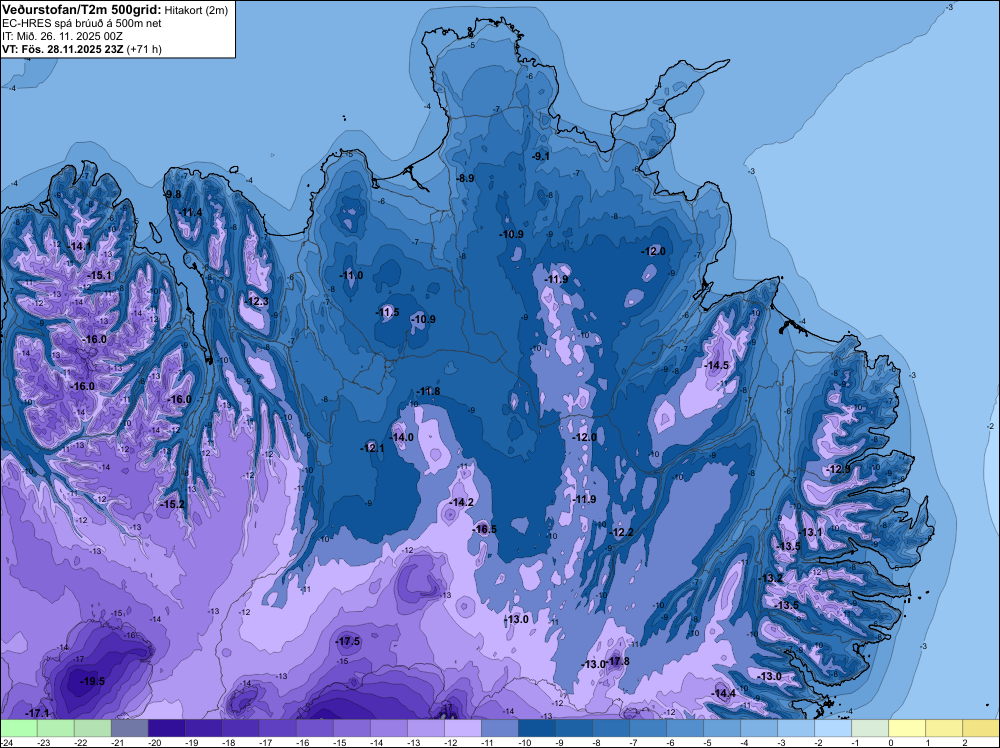1000x748 pixels.
Task: Click the -9.1 temperature label
Action: click(x=541, y=156)
